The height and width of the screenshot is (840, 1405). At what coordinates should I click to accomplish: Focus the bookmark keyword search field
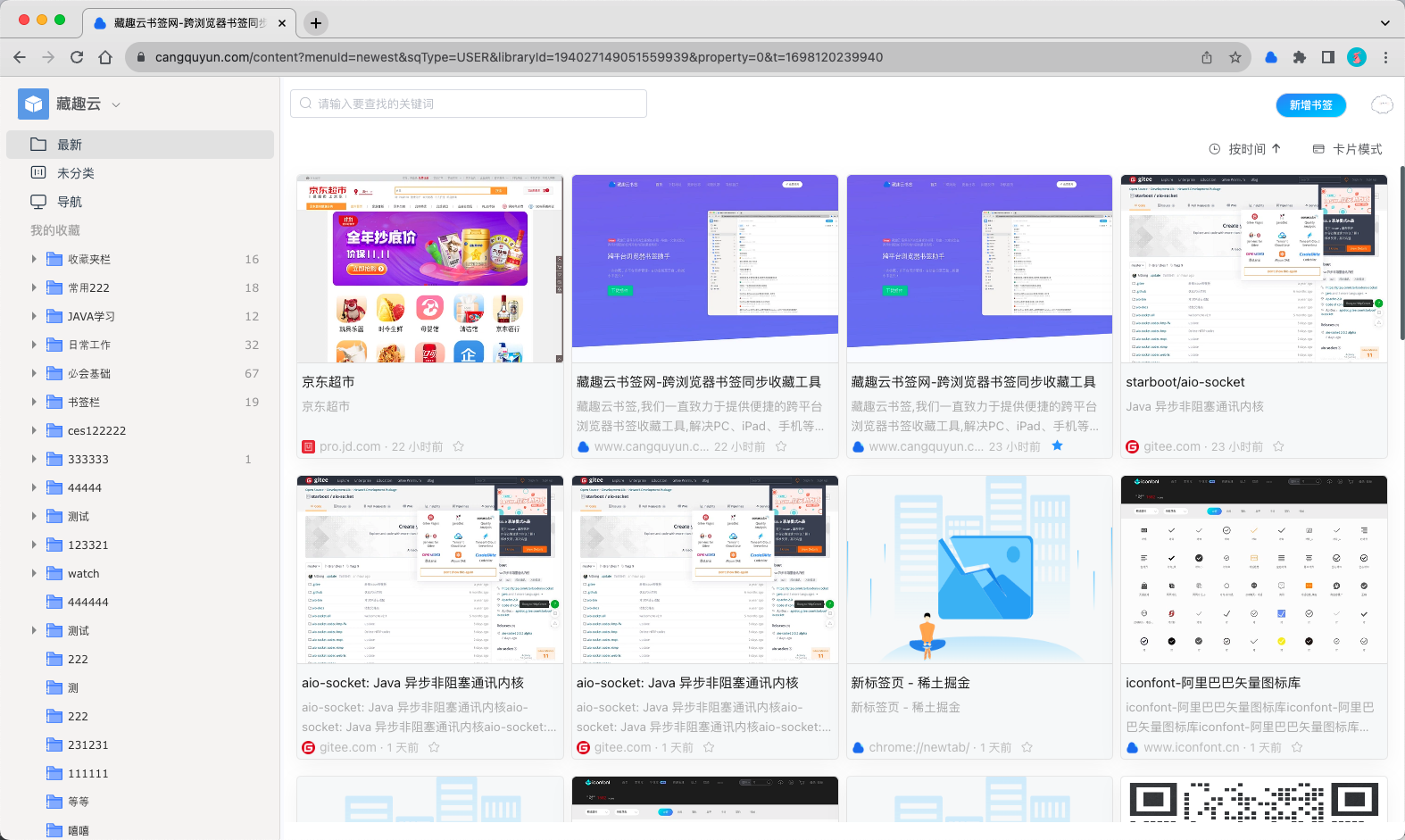[469, 104]
